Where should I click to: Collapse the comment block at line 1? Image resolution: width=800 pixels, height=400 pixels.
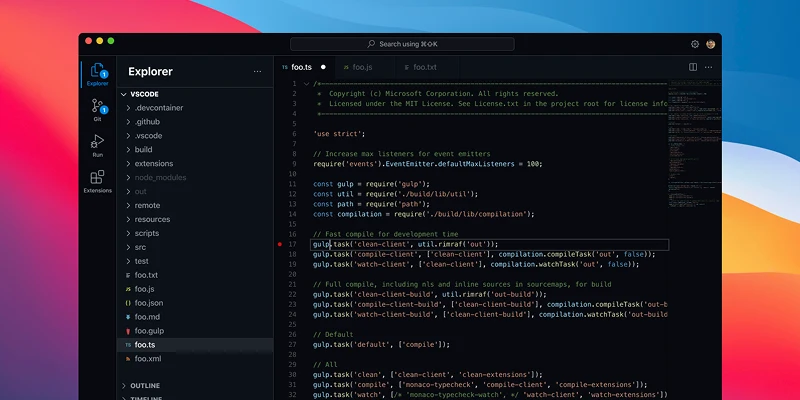tap(306, 84)
